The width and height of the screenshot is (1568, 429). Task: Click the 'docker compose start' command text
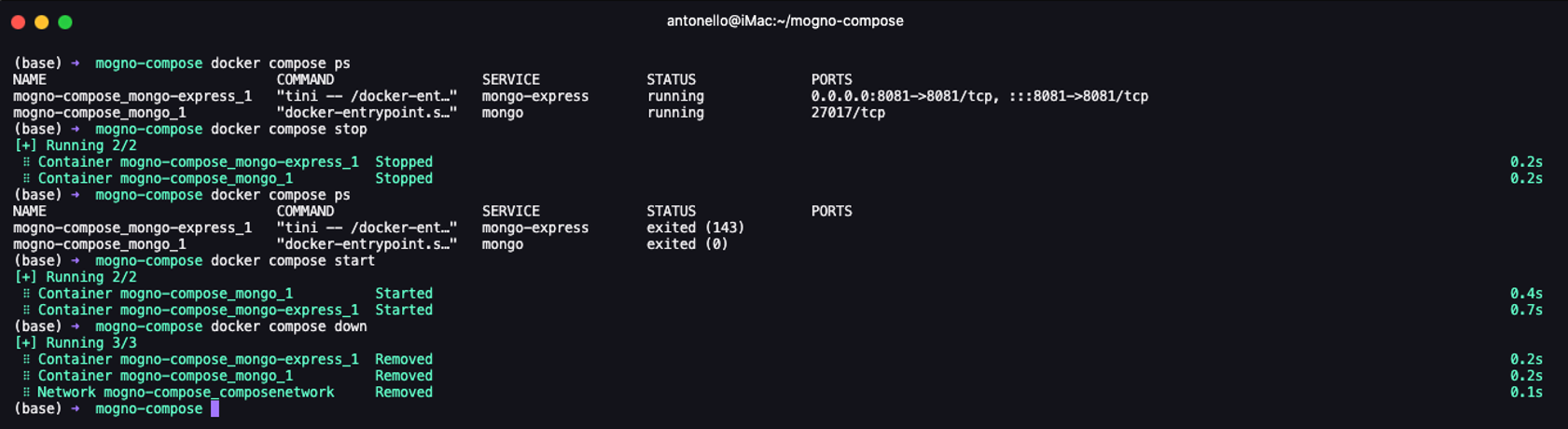[292, 260]
